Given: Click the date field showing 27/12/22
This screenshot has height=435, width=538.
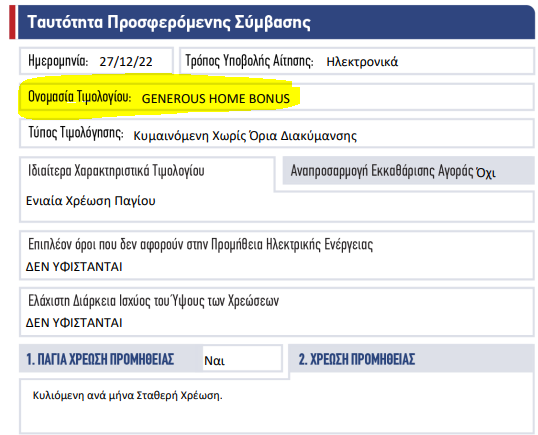Looking at the screenshot, I should pyautogui.click(x=126, y=62).
